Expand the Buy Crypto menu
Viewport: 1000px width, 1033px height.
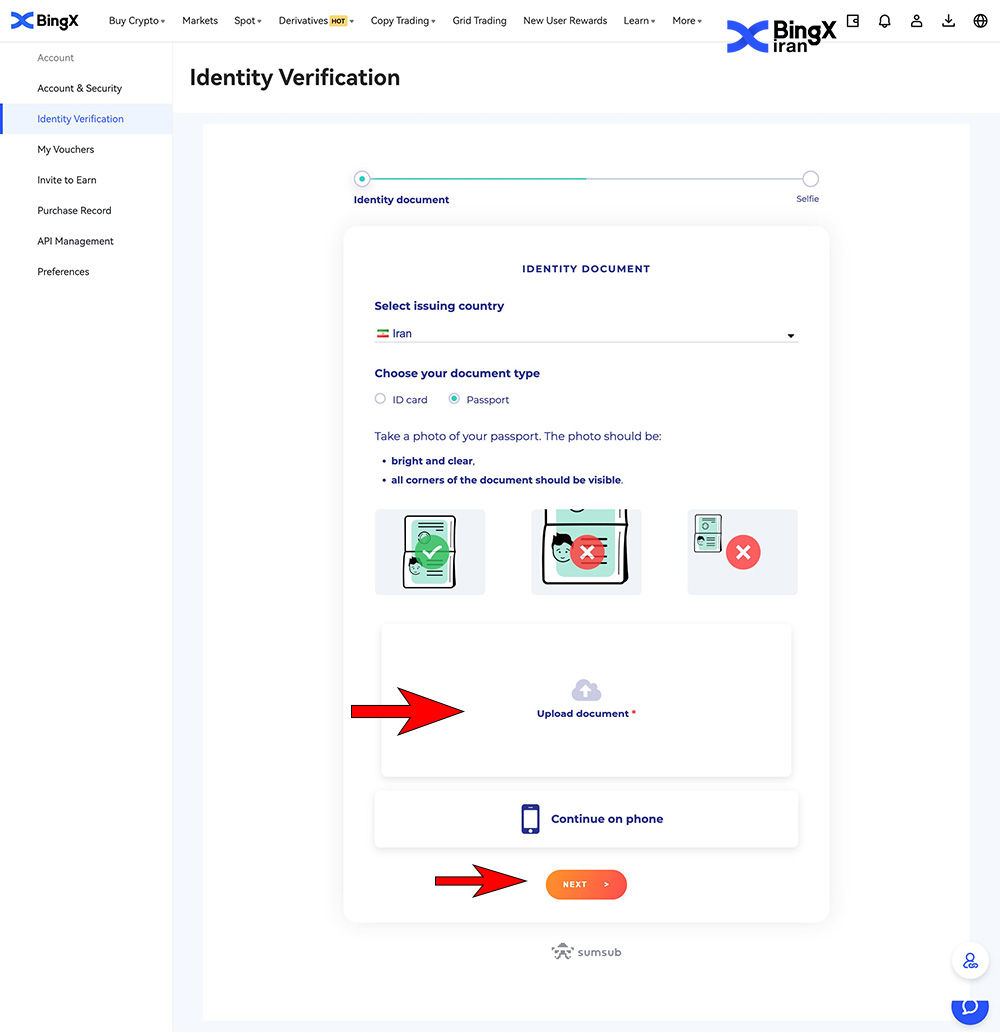coord(137,21)
